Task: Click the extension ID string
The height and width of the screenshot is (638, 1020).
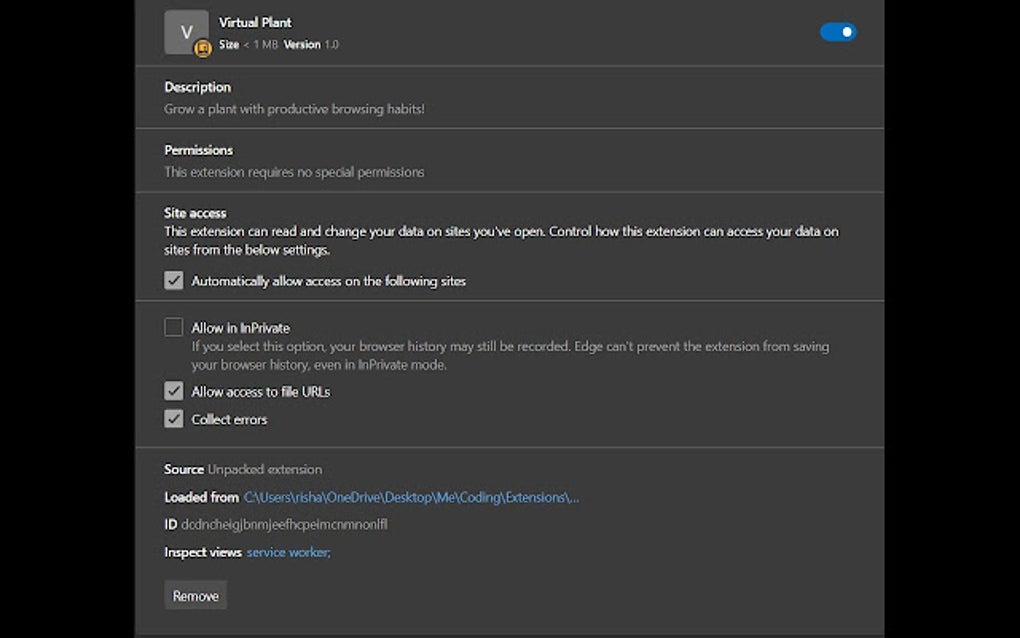Action: (284, 524)
